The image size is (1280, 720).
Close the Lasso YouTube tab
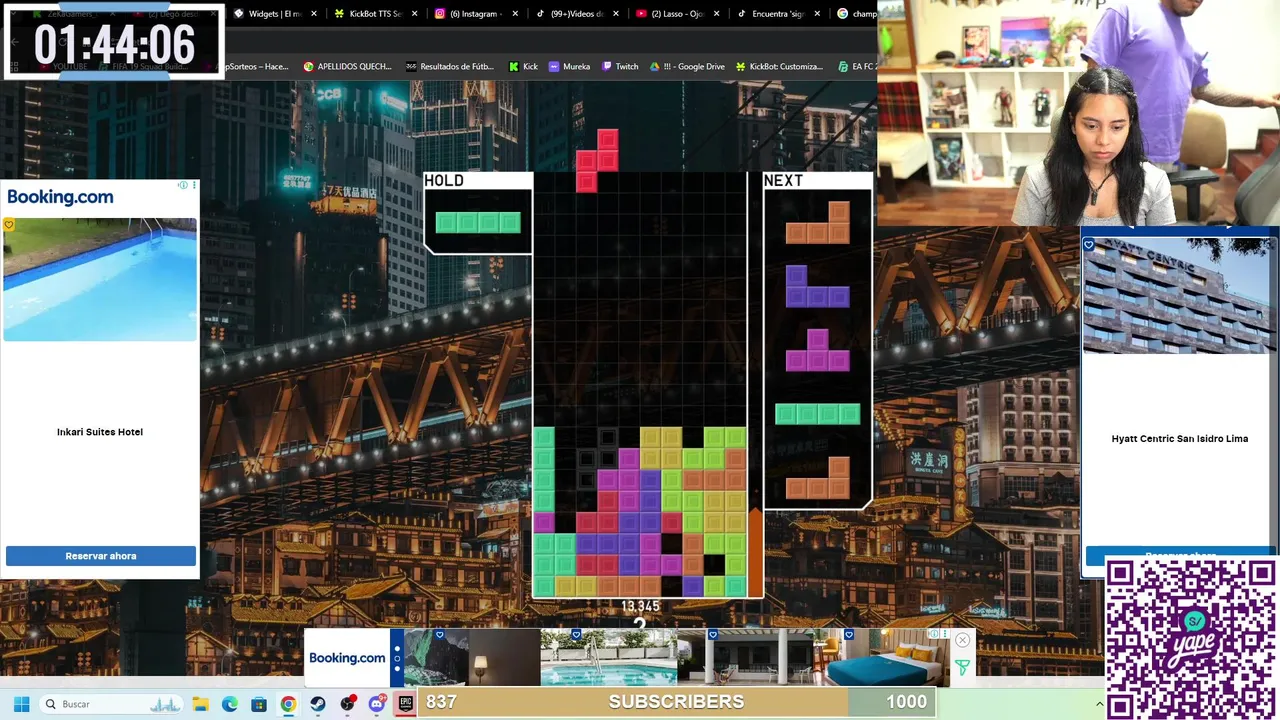click(716, 14)
